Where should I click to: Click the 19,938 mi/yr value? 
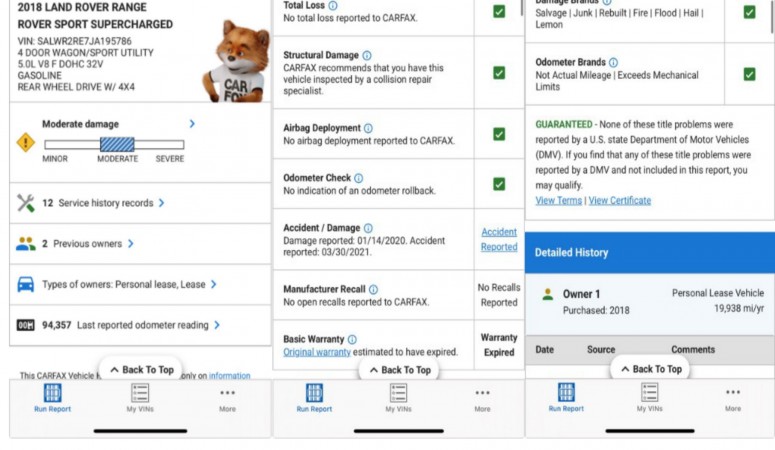pos(739,309)
